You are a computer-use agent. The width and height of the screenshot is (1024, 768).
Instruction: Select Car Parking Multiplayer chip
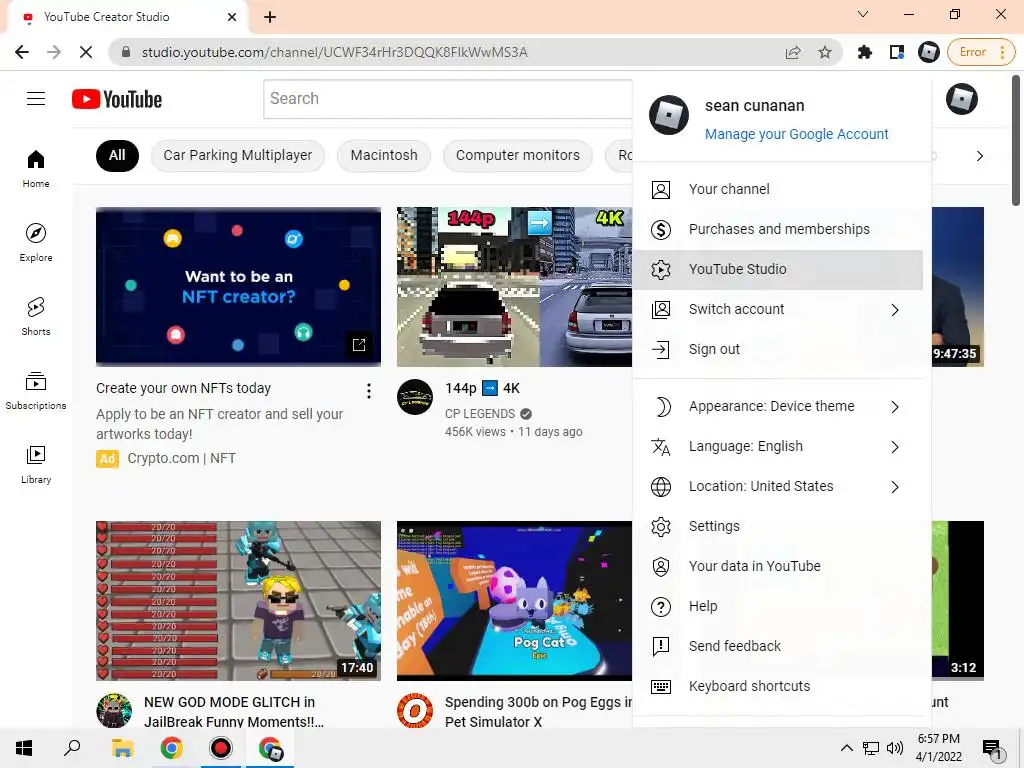point(238,155)
